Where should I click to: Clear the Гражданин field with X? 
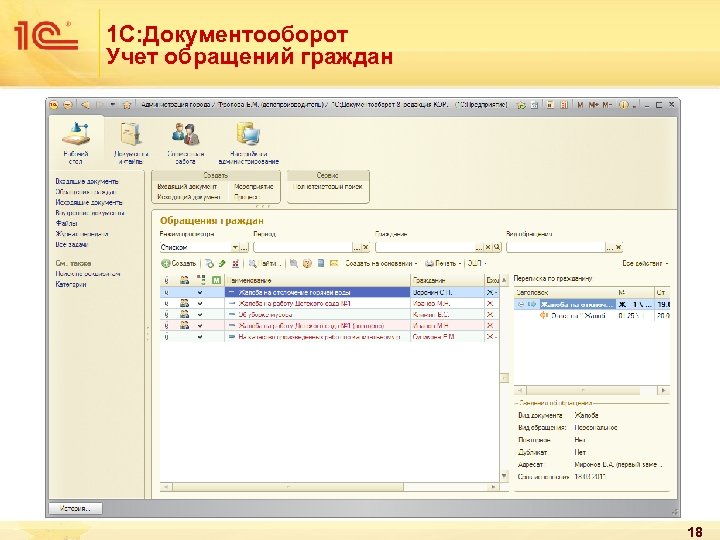[488, 248]
